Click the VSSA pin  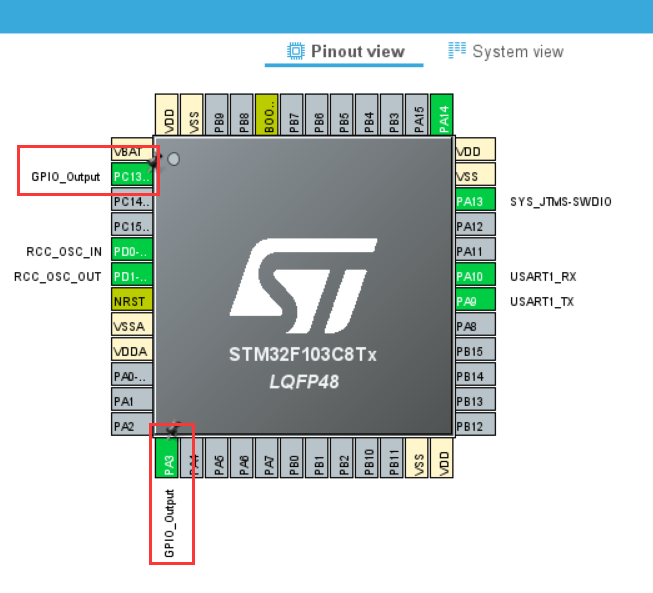(132, 326)
